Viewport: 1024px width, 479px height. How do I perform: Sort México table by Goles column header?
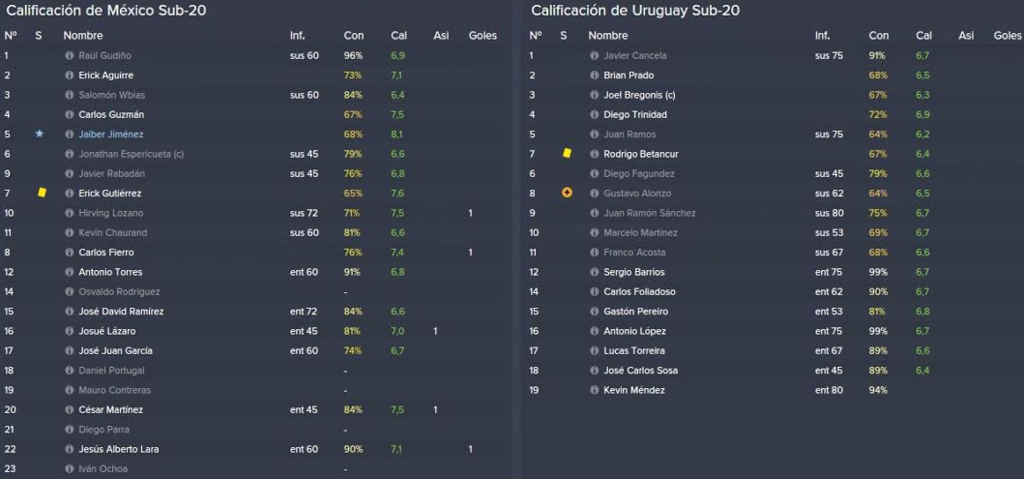[483, 36]
